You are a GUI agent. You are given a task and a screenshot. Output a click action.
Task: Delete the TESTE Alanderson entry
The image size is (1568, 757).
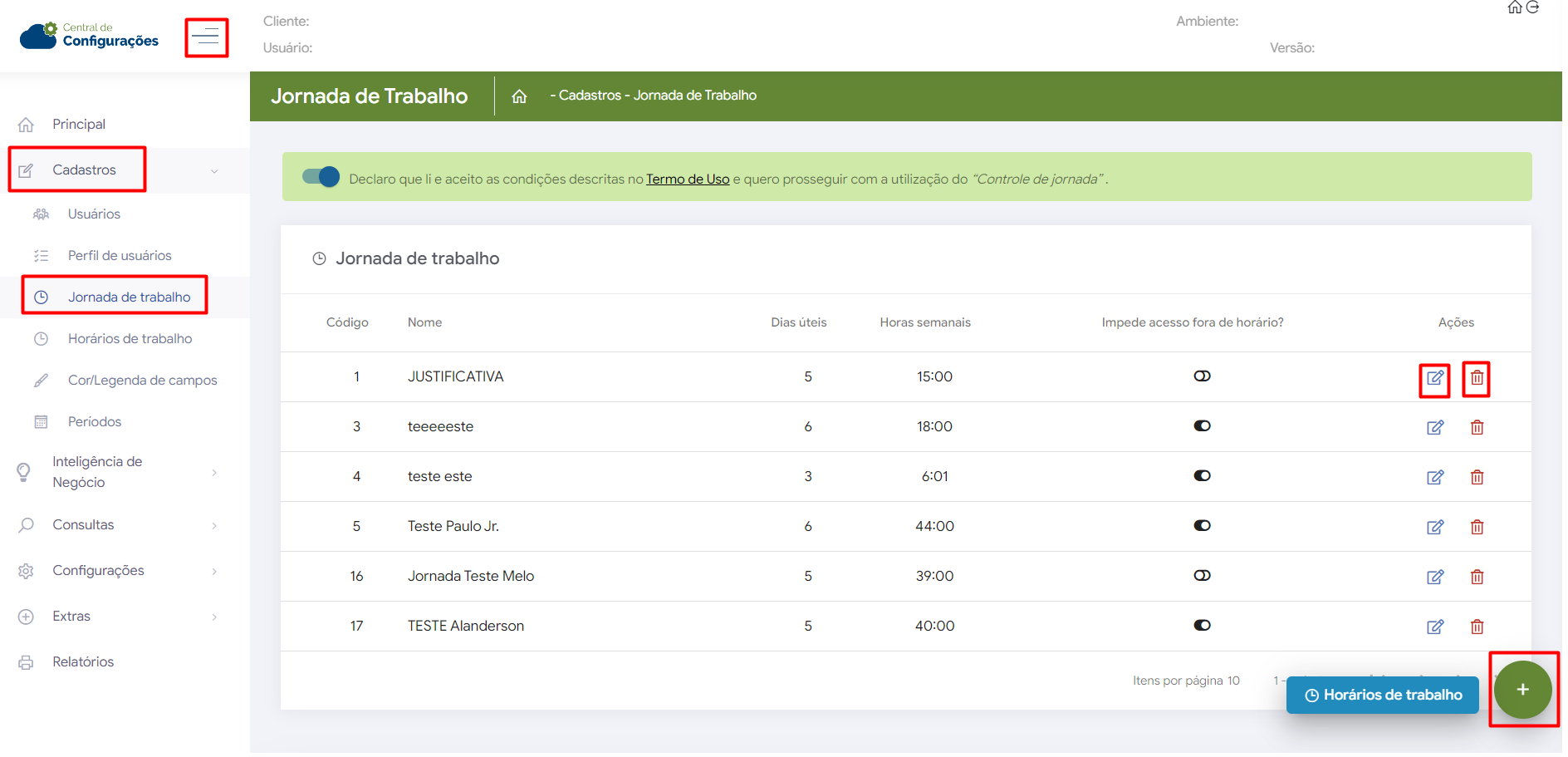click(1477, 627)
